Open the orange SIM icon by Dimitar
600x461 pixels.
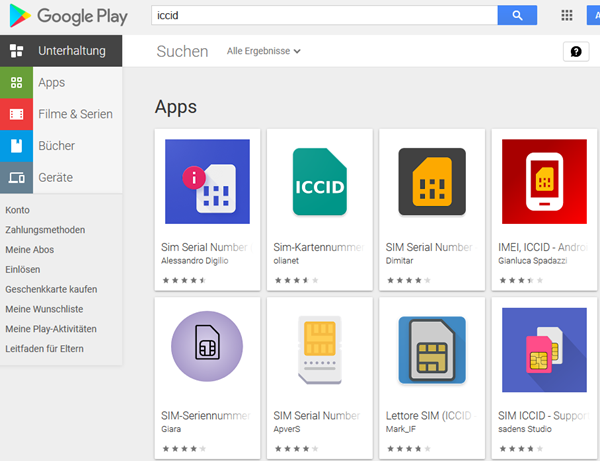[x=432, y=182]
